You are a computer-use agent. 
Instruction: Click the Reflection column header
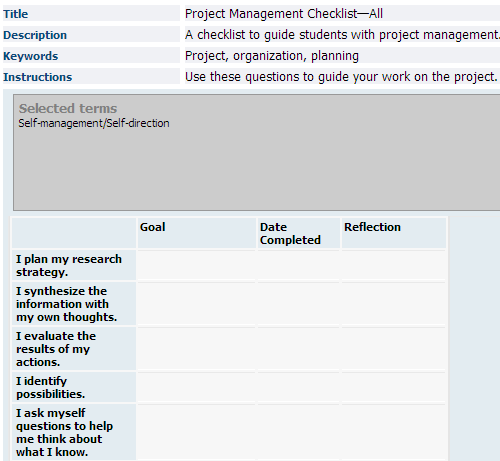tap(394, 233)
